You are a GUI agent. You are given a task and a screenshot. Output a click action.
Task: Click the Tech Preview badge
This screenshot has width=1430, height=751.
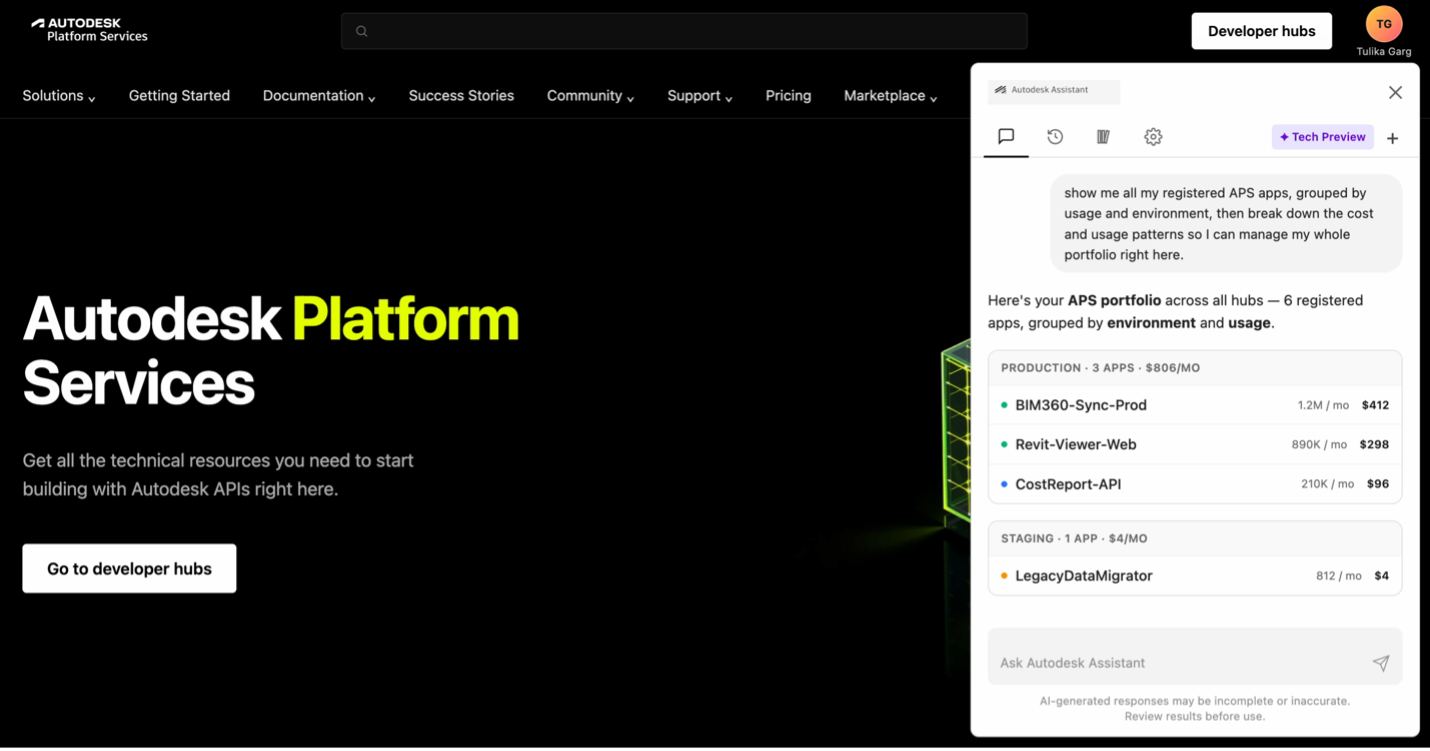(1322, 137)
